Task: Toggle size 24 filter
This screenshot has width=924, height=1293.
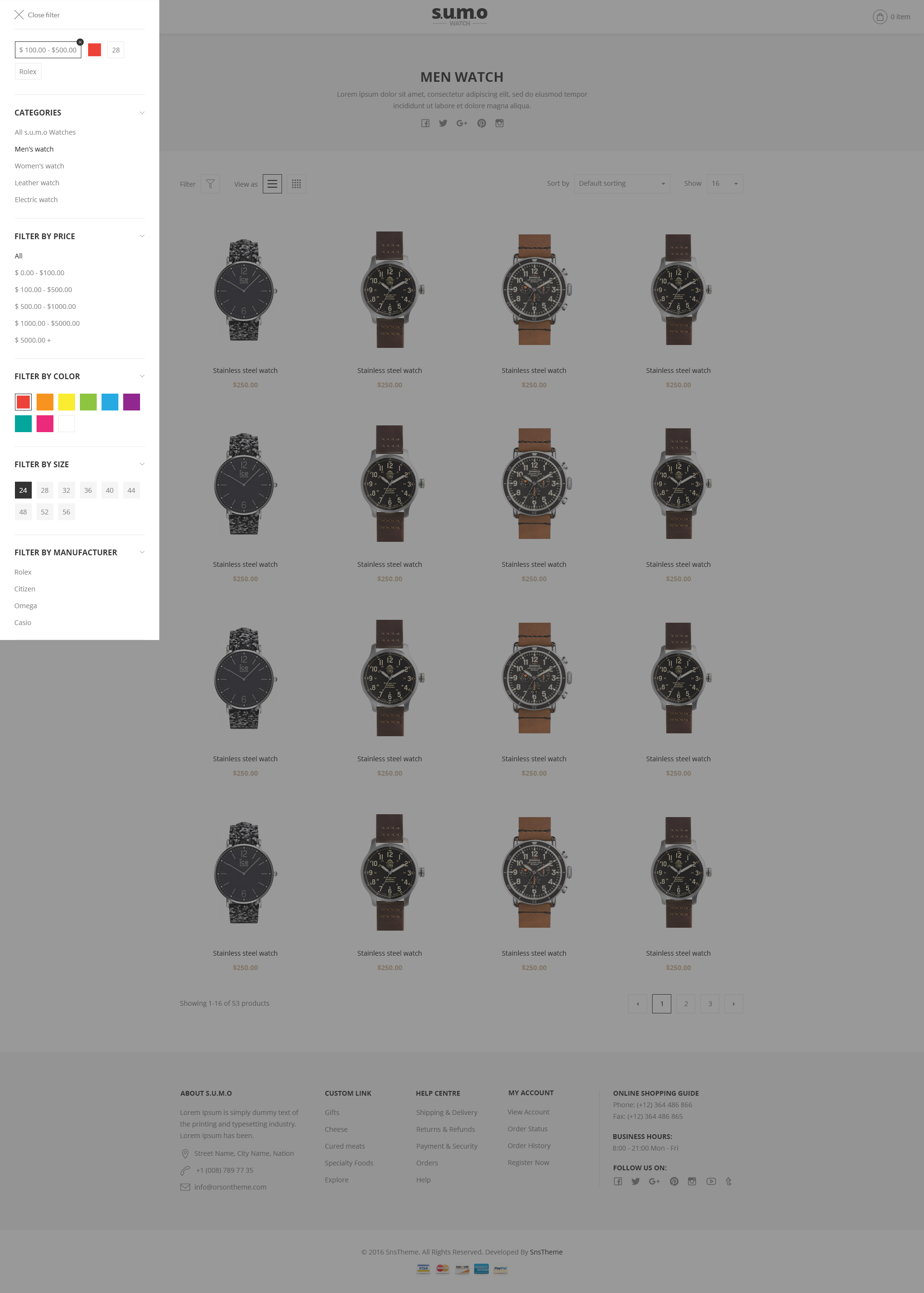Action: pyautogui.click(x=23, y=490)
